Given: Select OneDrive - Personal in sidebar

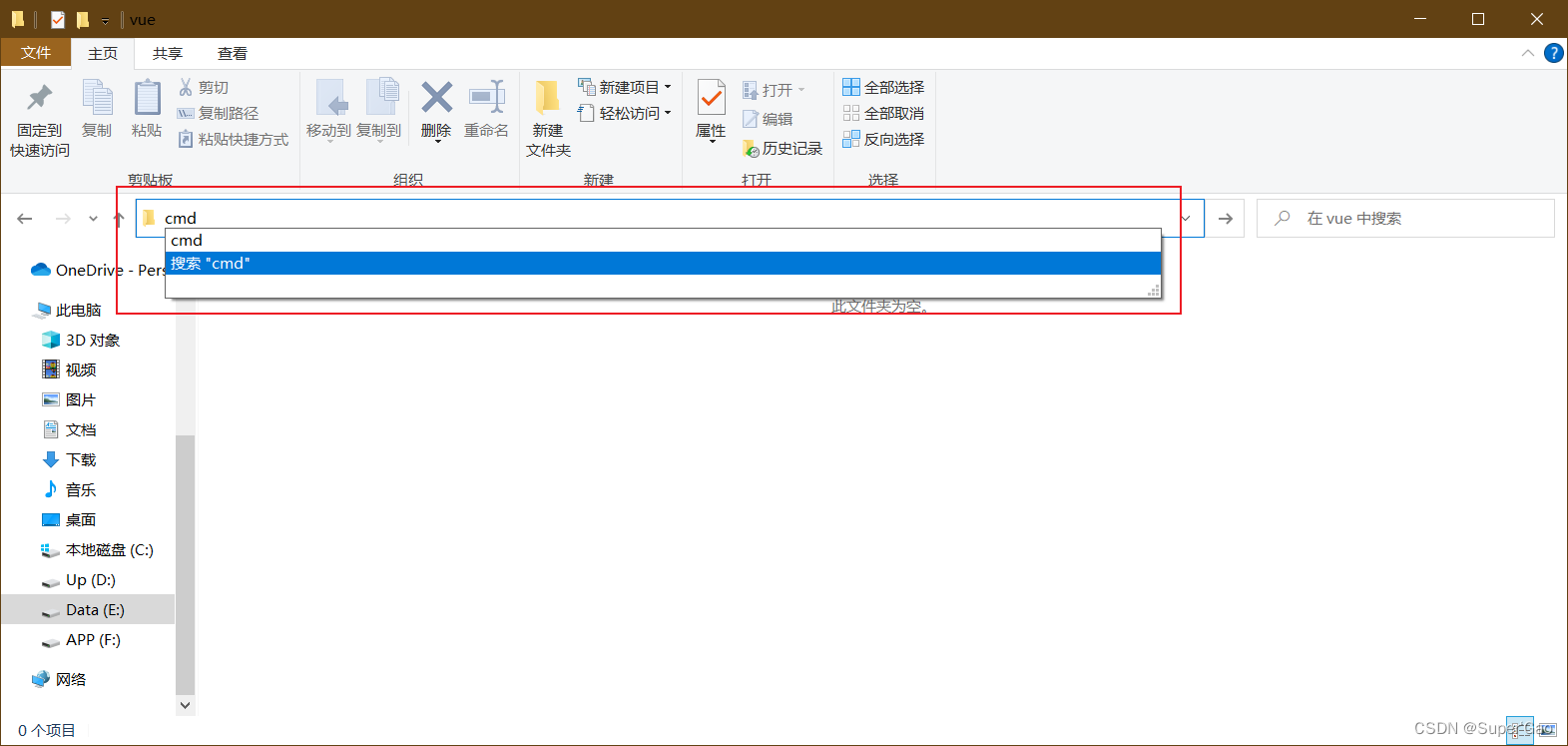Looking at the screenshot, I should coord(98,271).
